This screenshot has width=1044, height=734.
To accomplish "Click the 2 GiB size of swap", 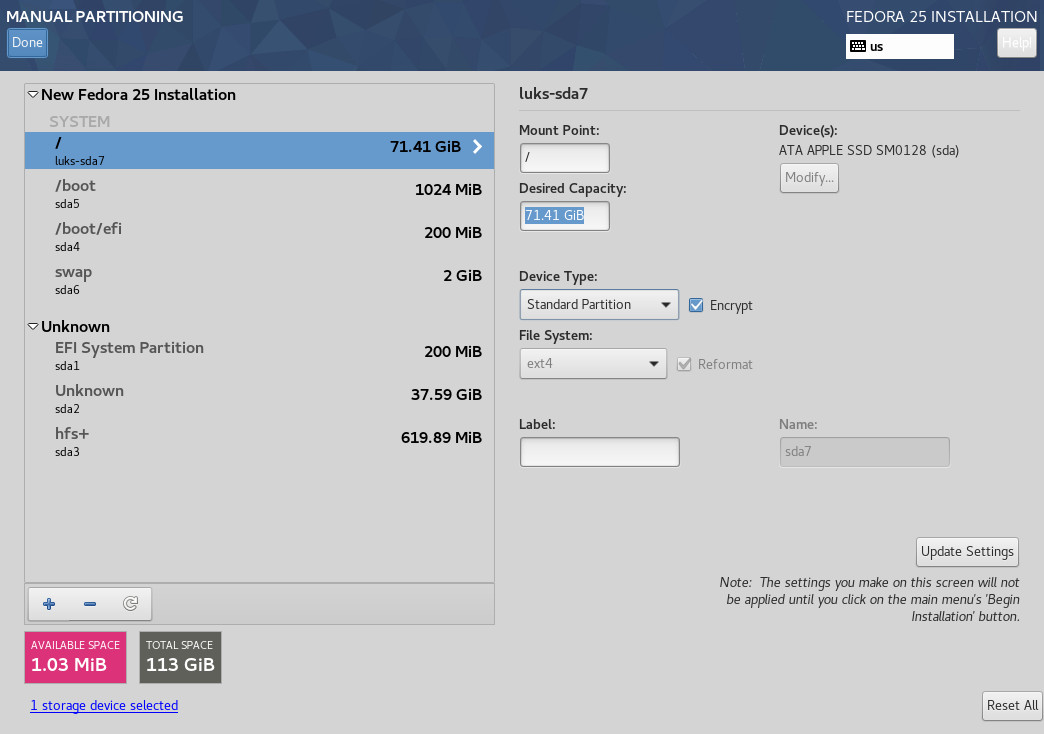I will [463, 276].
